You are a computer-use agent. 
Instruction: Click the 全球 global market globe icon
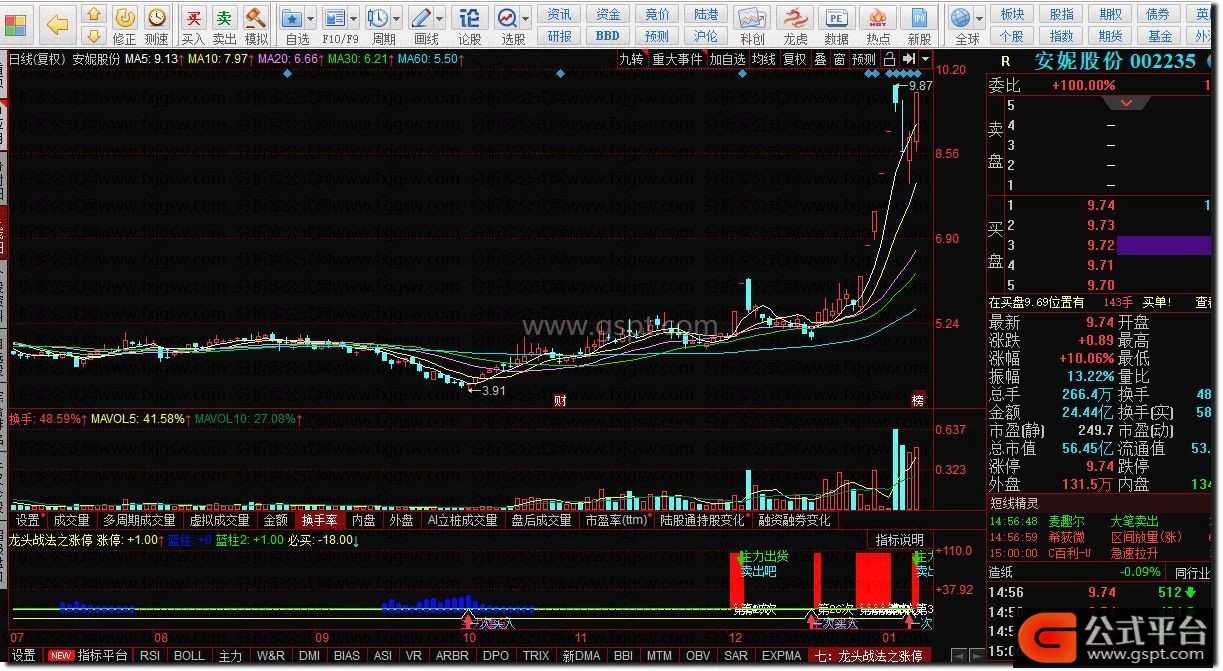coord(961,18)
